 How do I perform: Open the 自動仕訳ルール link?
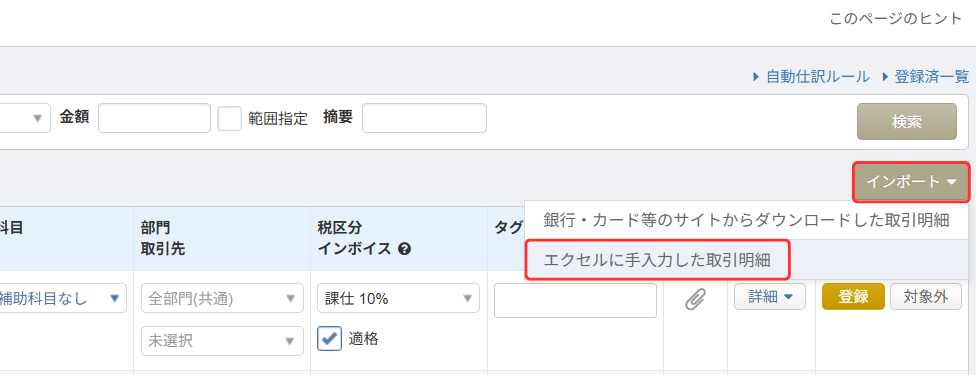pyautogui.click(x=817, y=77)
